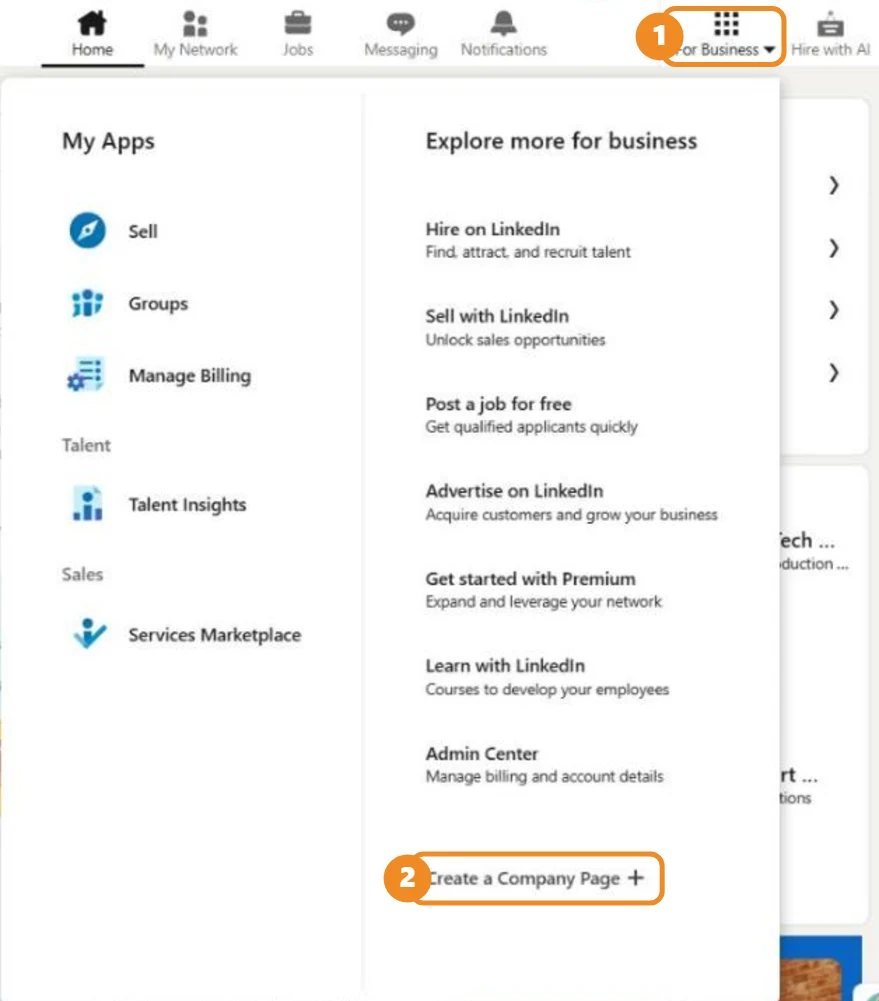Click the For Business grid icon

tap(726, 24)
